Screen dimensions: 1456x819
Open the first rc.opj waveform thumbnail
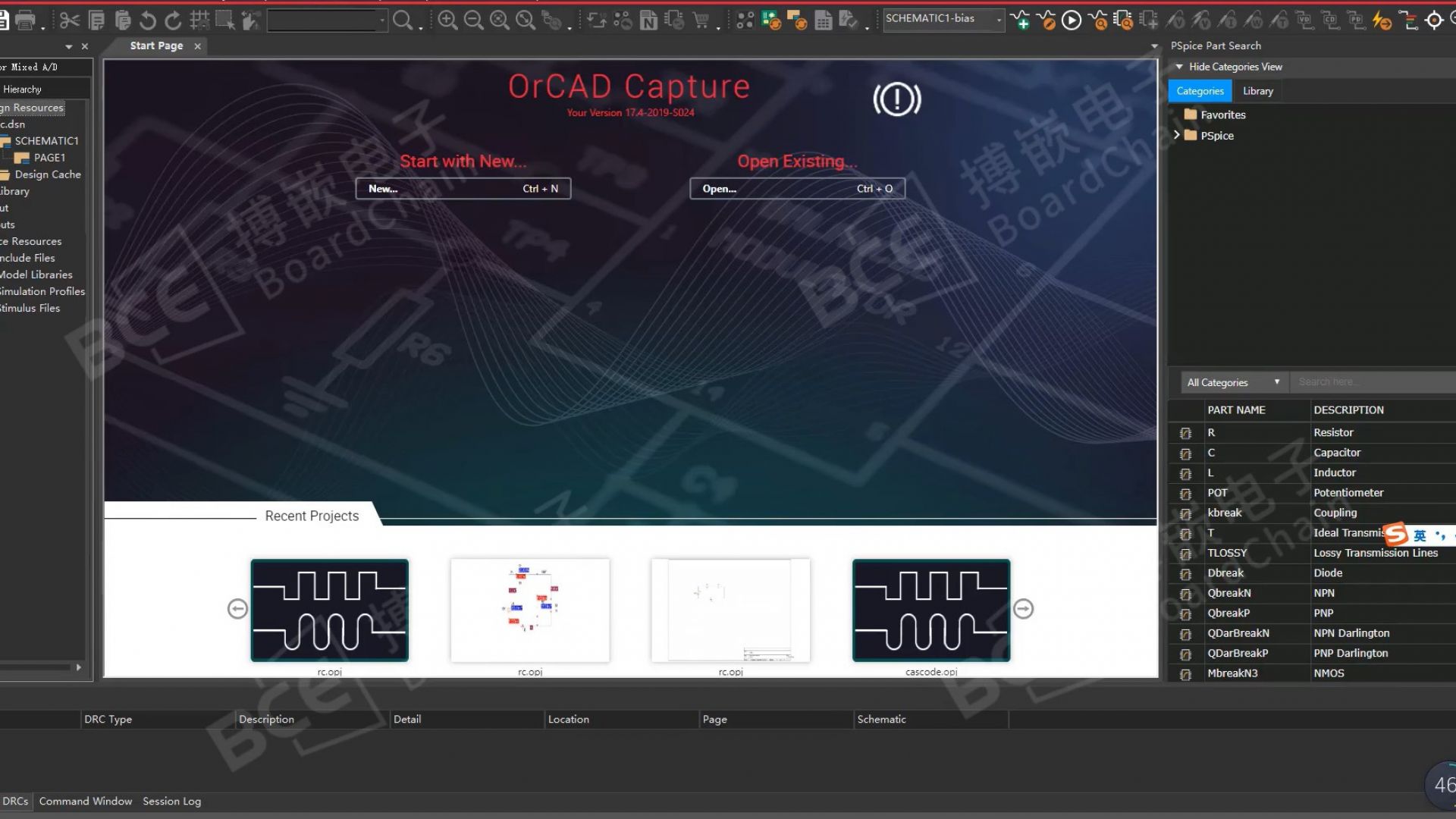(329, 610)
